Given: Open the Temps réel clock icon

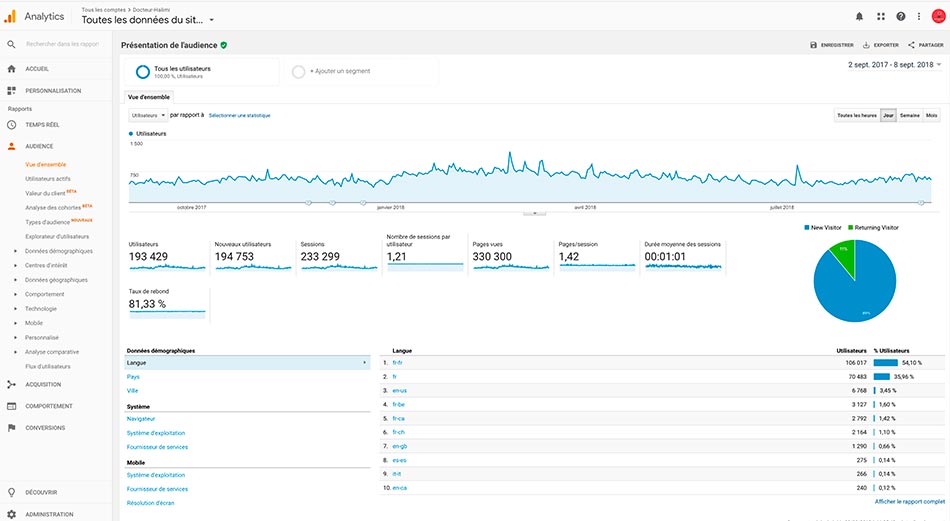Looking at the screenshot, I should pyautogui.click(x=12, y=125).
